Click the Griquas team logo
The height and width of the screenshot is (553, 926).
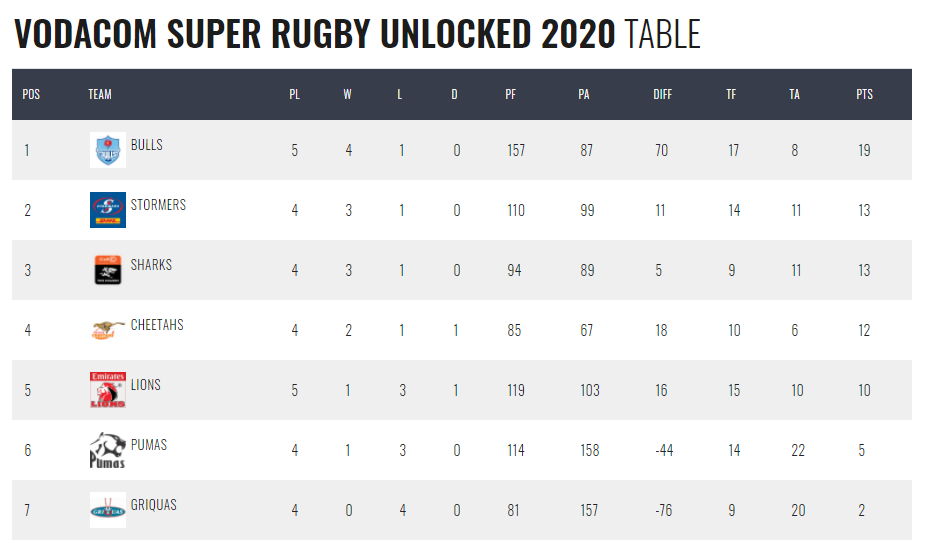107,510
